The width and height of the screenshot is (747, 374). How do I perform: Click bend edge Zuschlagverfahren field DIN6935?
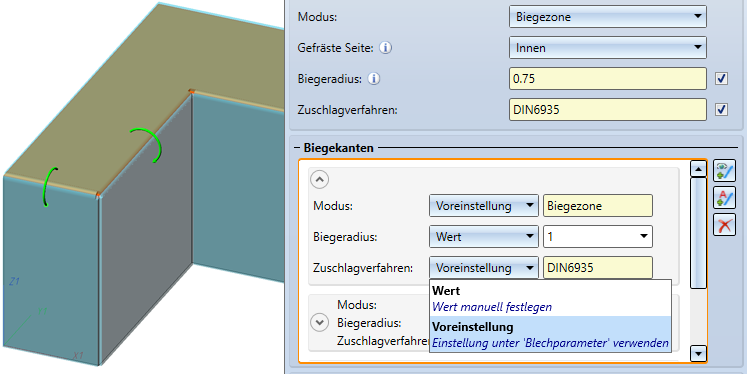(x=597, y=268)
